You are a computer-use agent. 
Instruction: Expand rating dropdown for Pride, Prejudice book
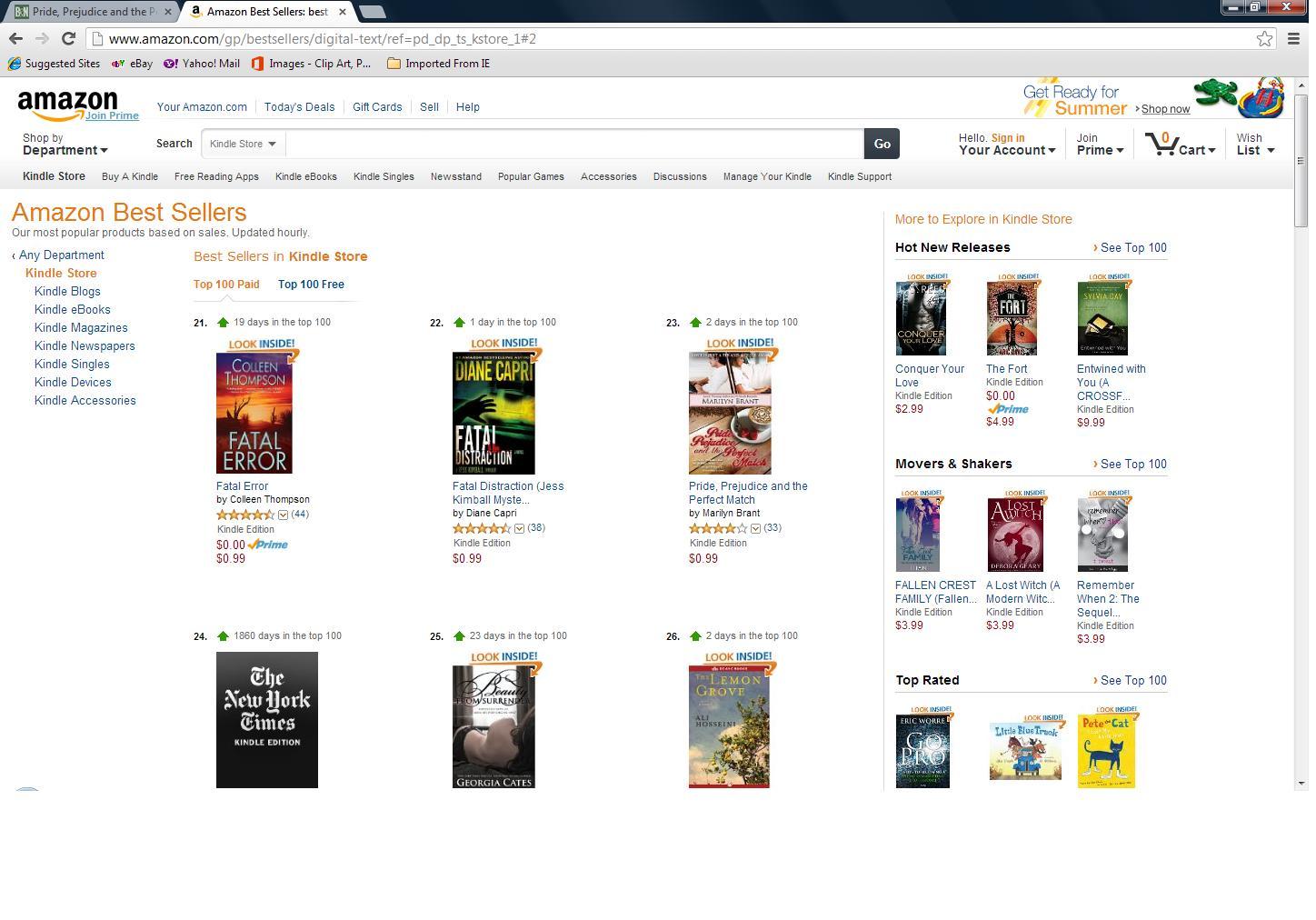click(755, 528)
